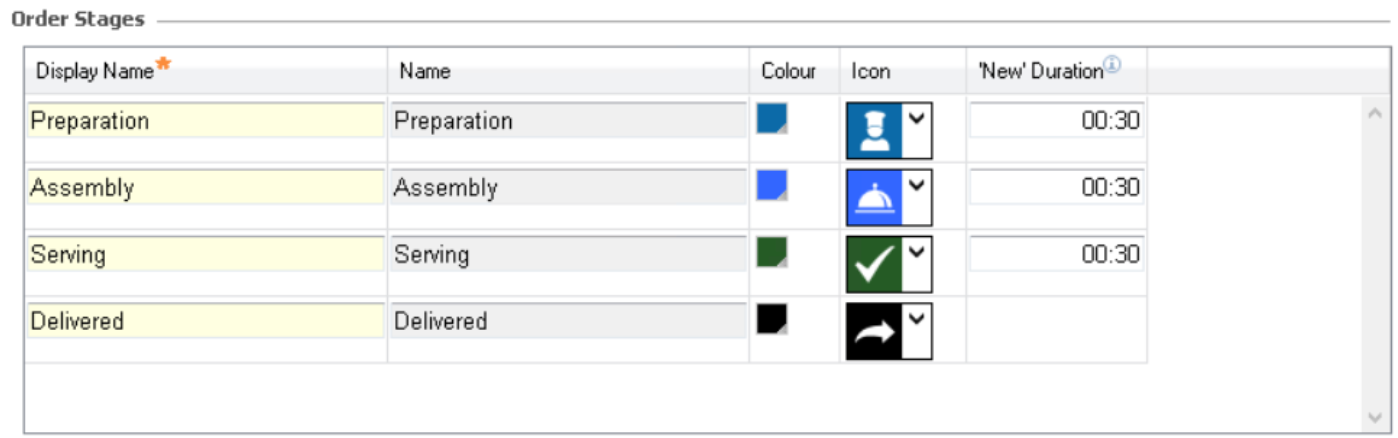Click the scroll down arrow of the list

[1373, 415]
